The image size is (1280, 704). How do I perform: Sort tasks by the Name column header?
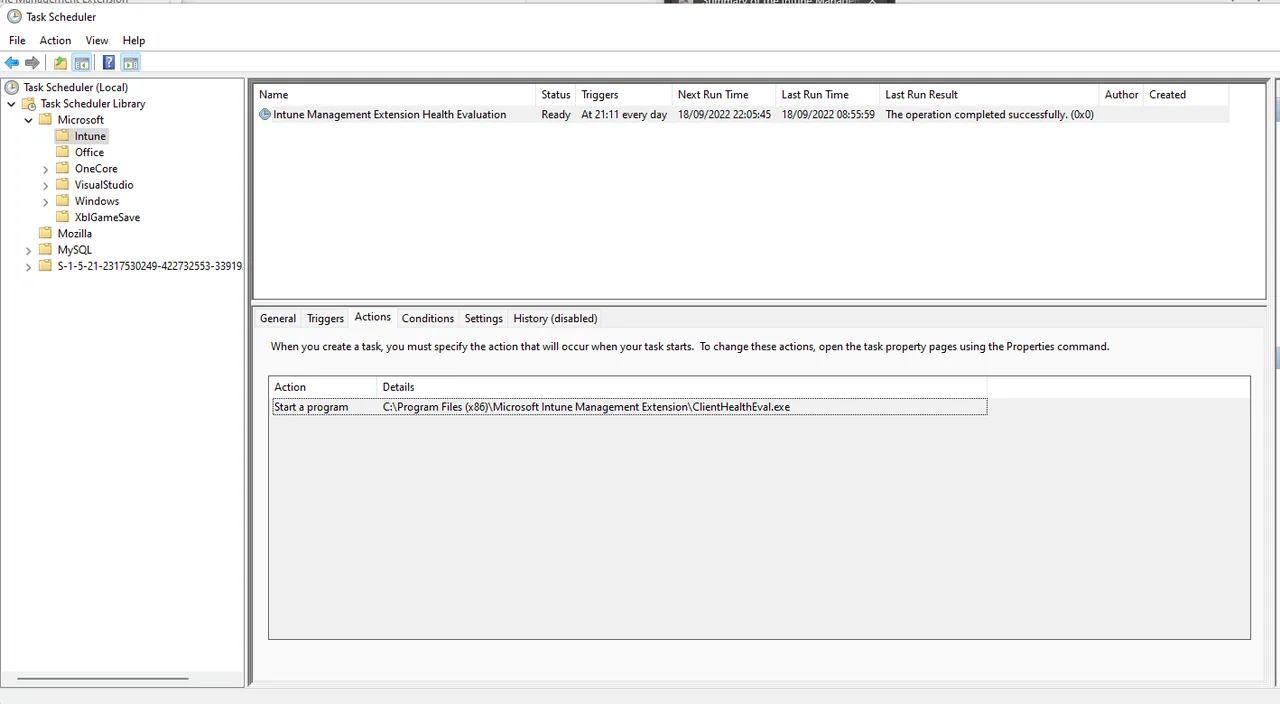[395, 95]
